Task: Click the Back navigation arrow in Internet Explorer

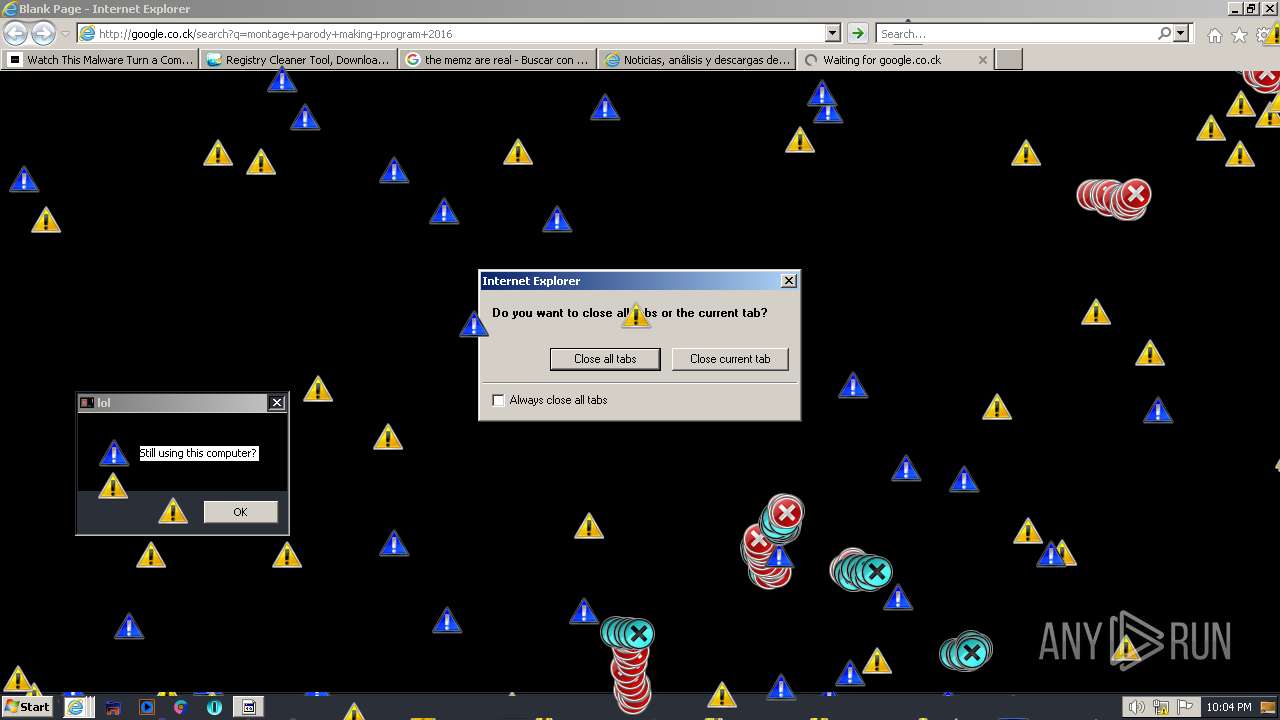Action: coord(15,34)
